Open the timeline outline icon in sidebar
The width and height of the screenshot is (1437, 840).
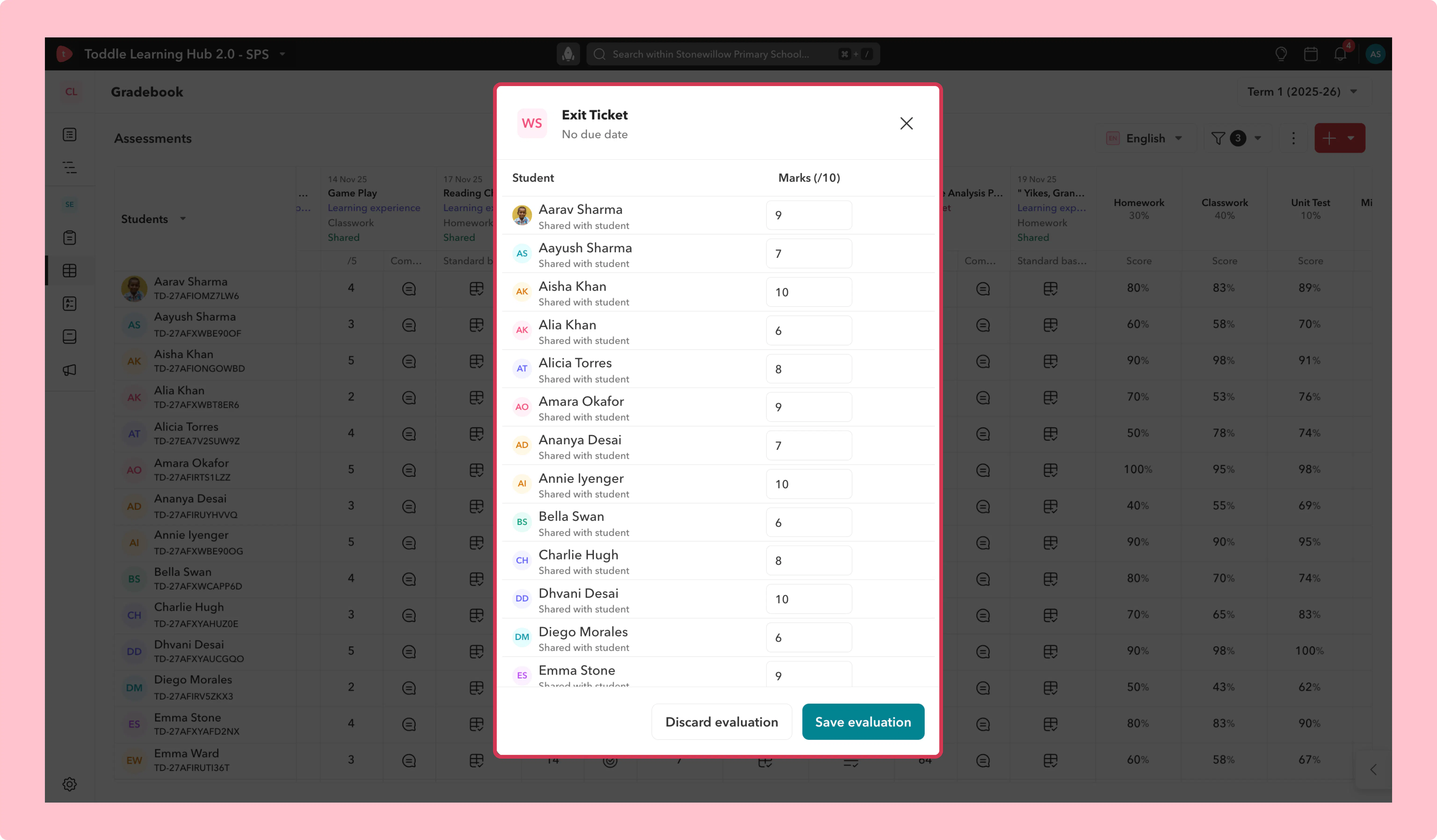[x=69, y=168]
